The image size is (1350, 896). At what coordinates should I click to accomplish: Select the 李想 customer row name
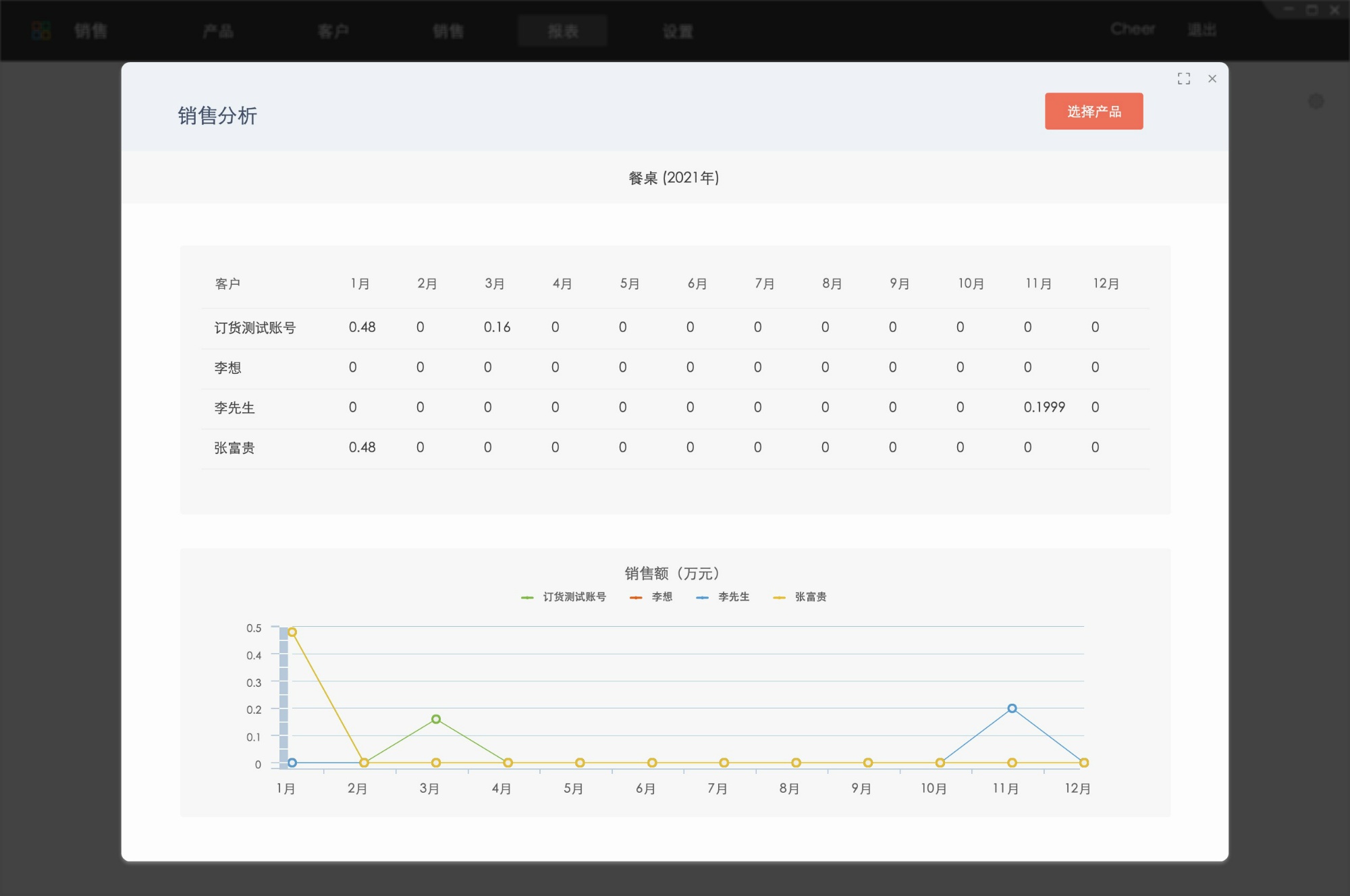tap(227, 368)
